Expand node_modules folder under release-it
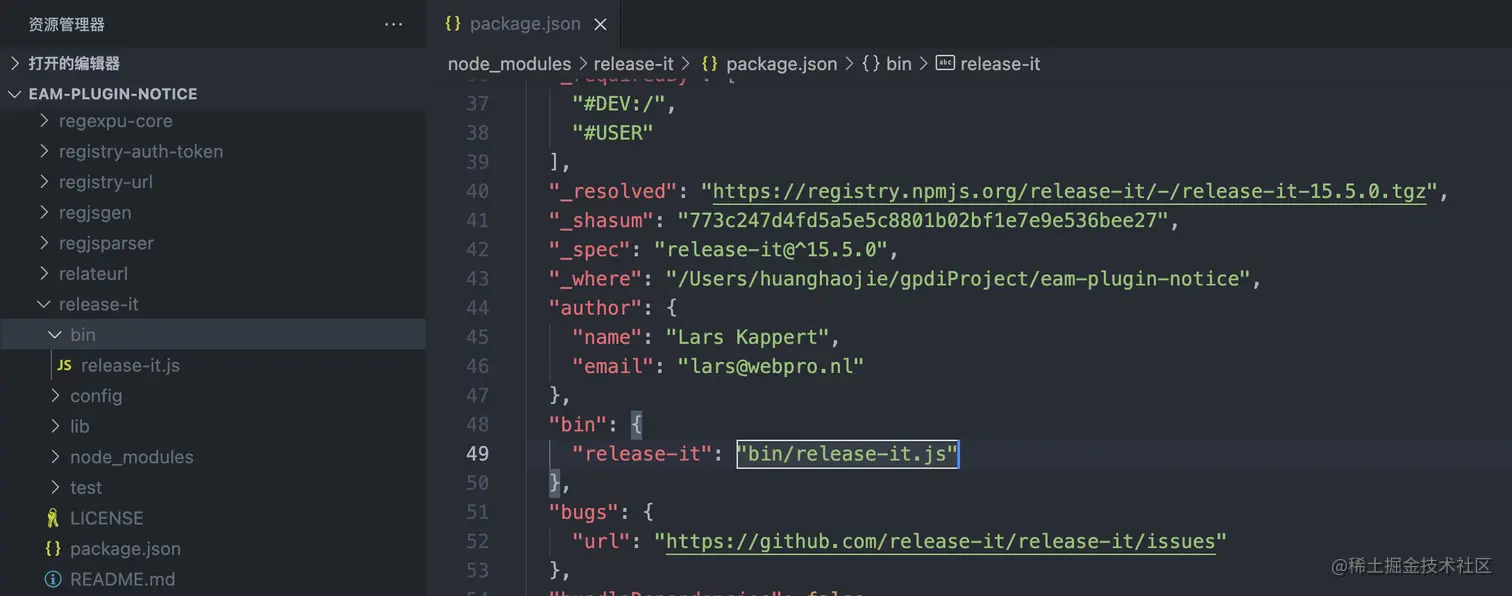1512x596 pixels. point(55,457)
